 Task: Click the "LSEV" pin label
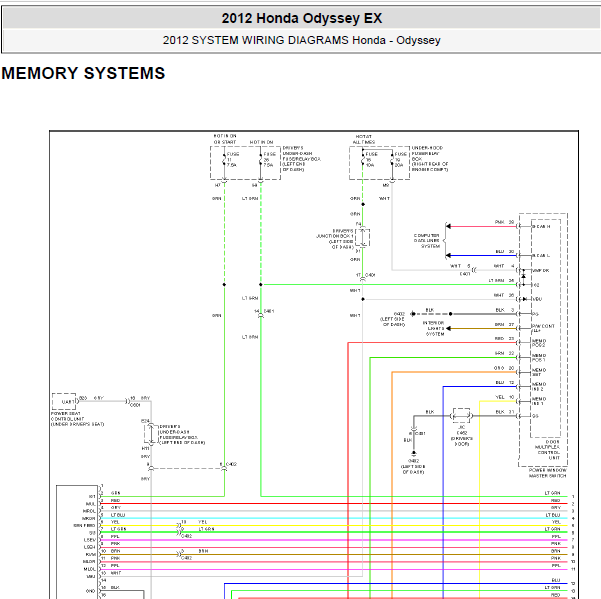tap(89, 540)
